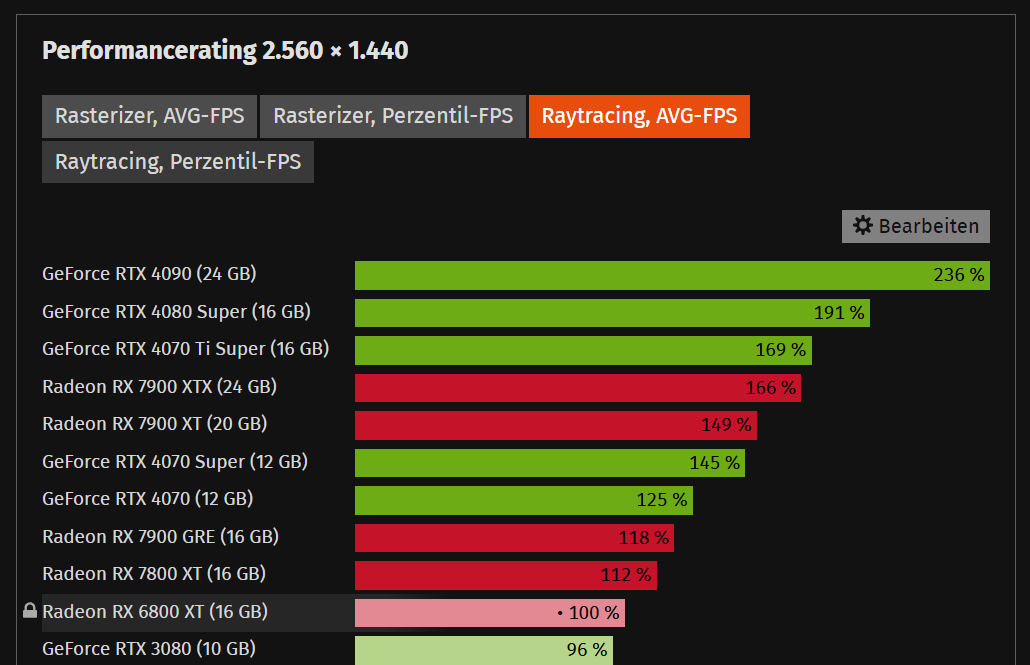Click the Performancerating 2.560 × 1.440 heading
The height and width of the screenshot is (665, 1030).
pos(225,51)
